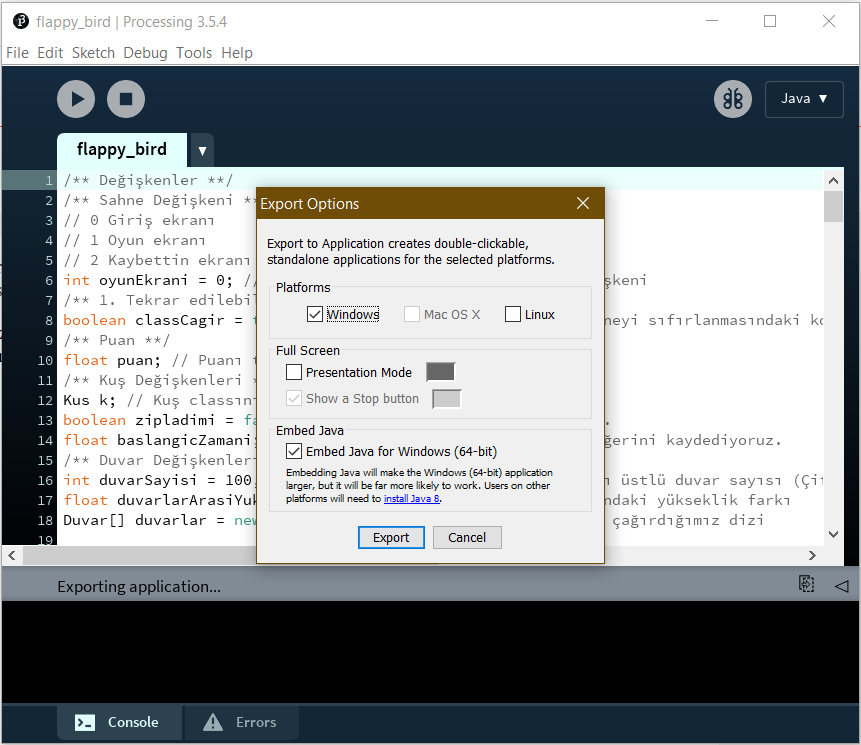Click the Stop button in toolbar
The height and width of the screenshot is (745, 861).
(x=126, y=99)
